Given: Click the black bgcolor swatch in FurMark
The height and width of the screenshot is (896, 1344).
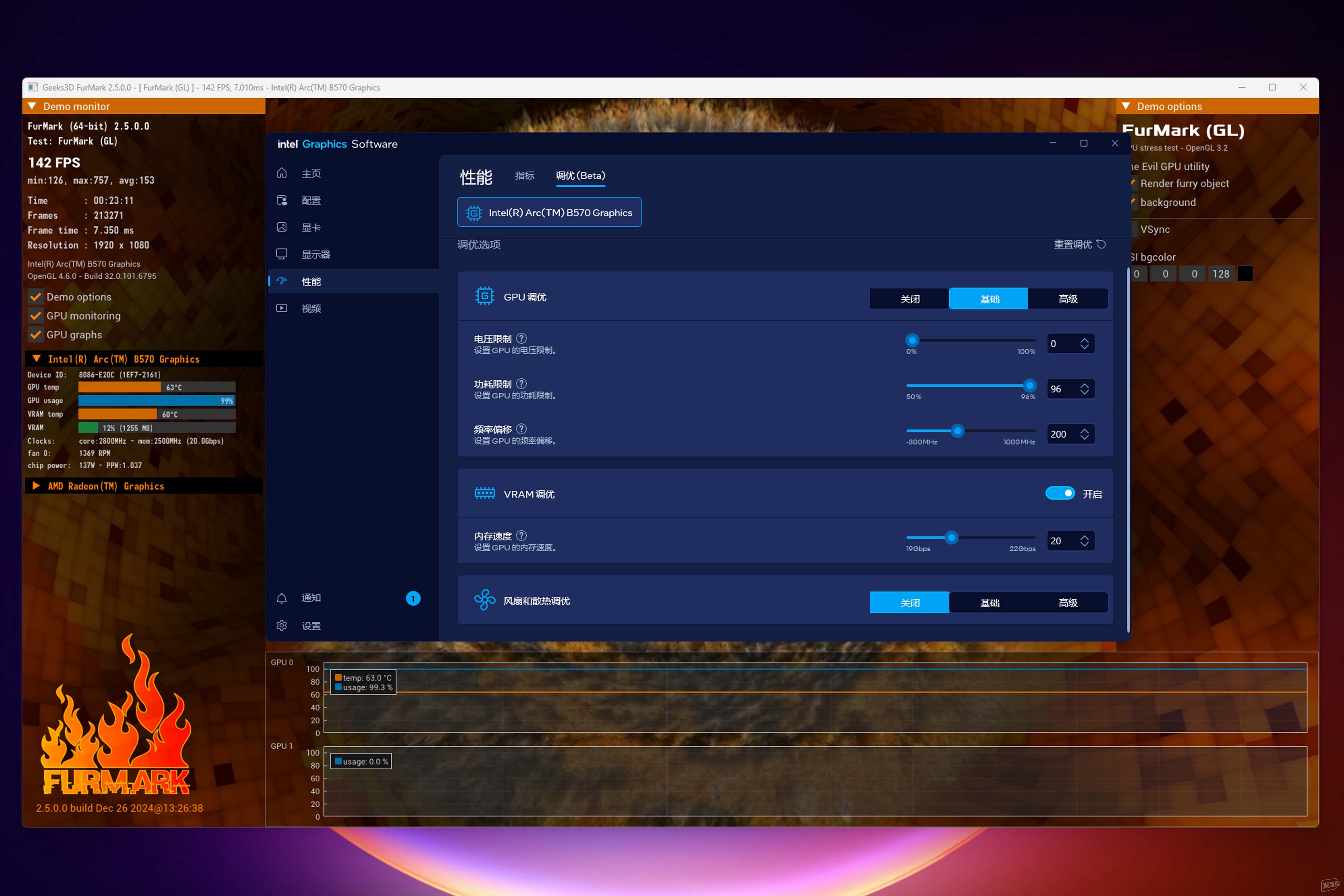Looking at the screenshot, I should [x=1245, y=274].
